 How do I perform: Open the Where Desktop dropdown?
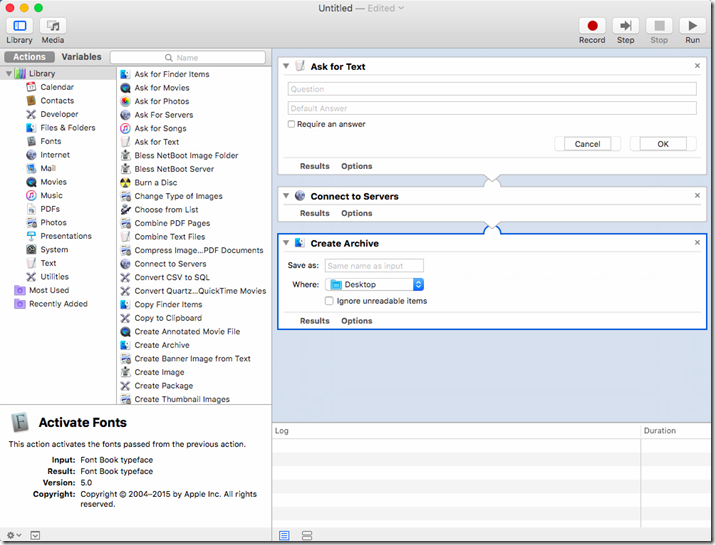pyautogui.click(x=376, y=285)
